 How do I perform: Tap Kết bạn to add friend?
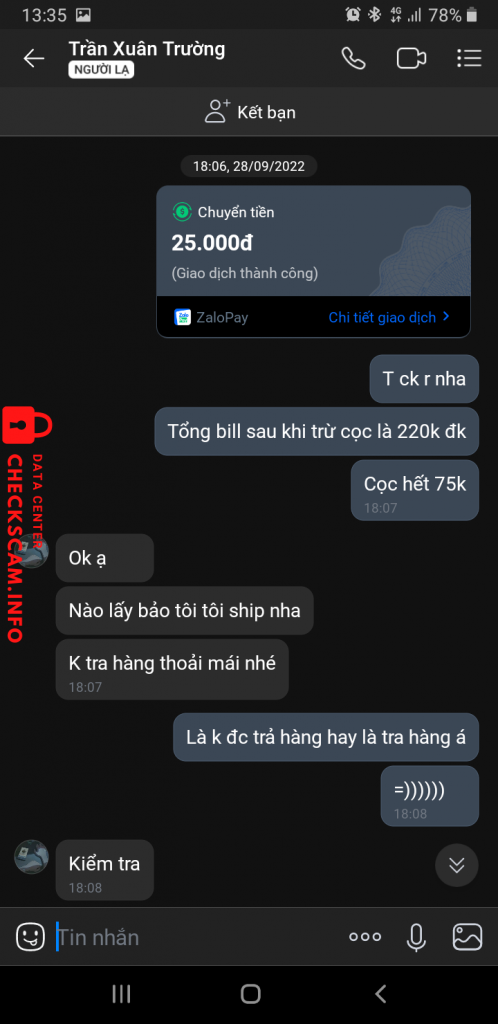tap(249, 112)
